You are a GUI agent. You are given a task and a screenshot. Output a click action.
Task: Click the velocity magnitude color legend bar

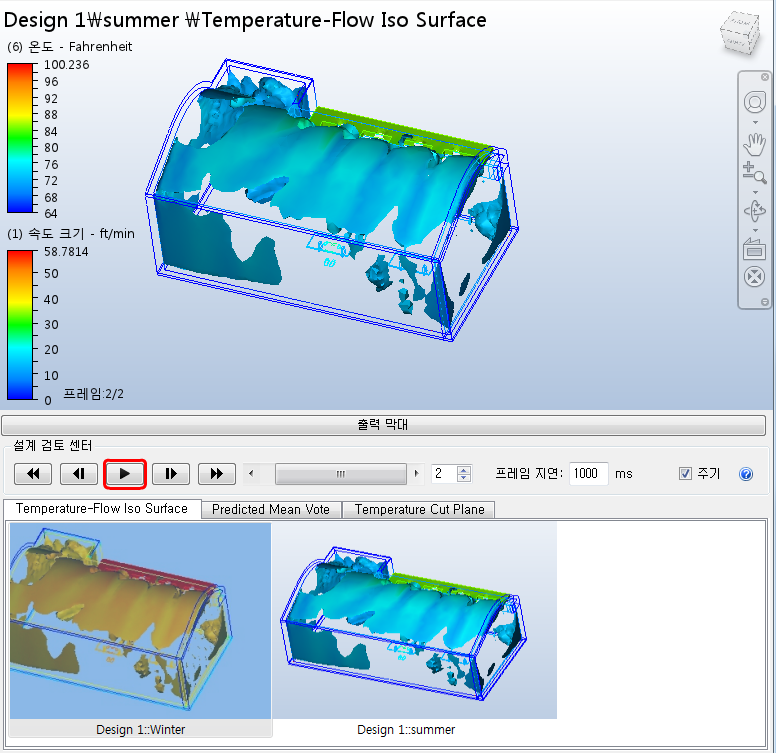[x=20, y=325]
